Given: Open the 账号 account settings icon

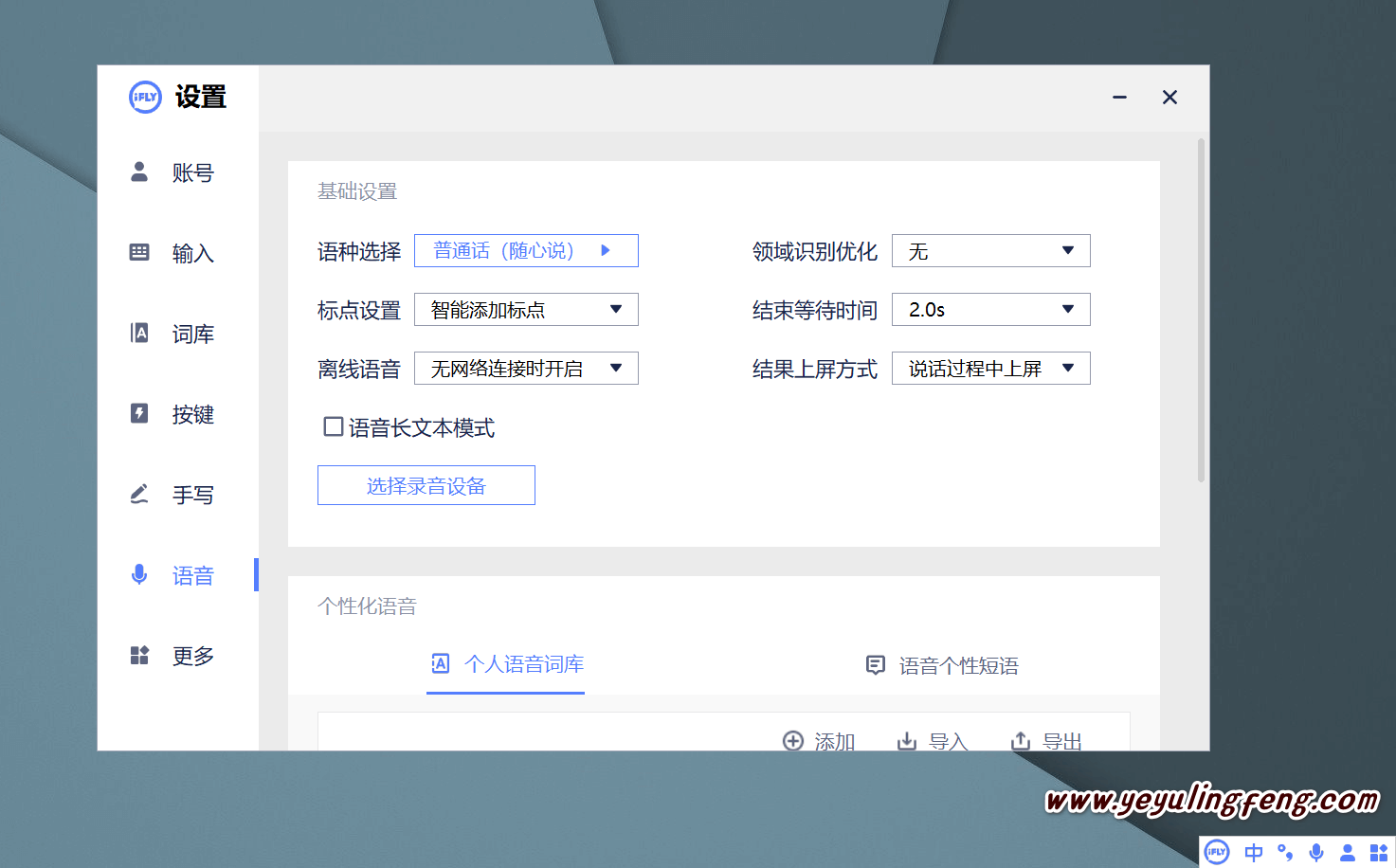Looking at the screenshot, I should coord(139,172).
